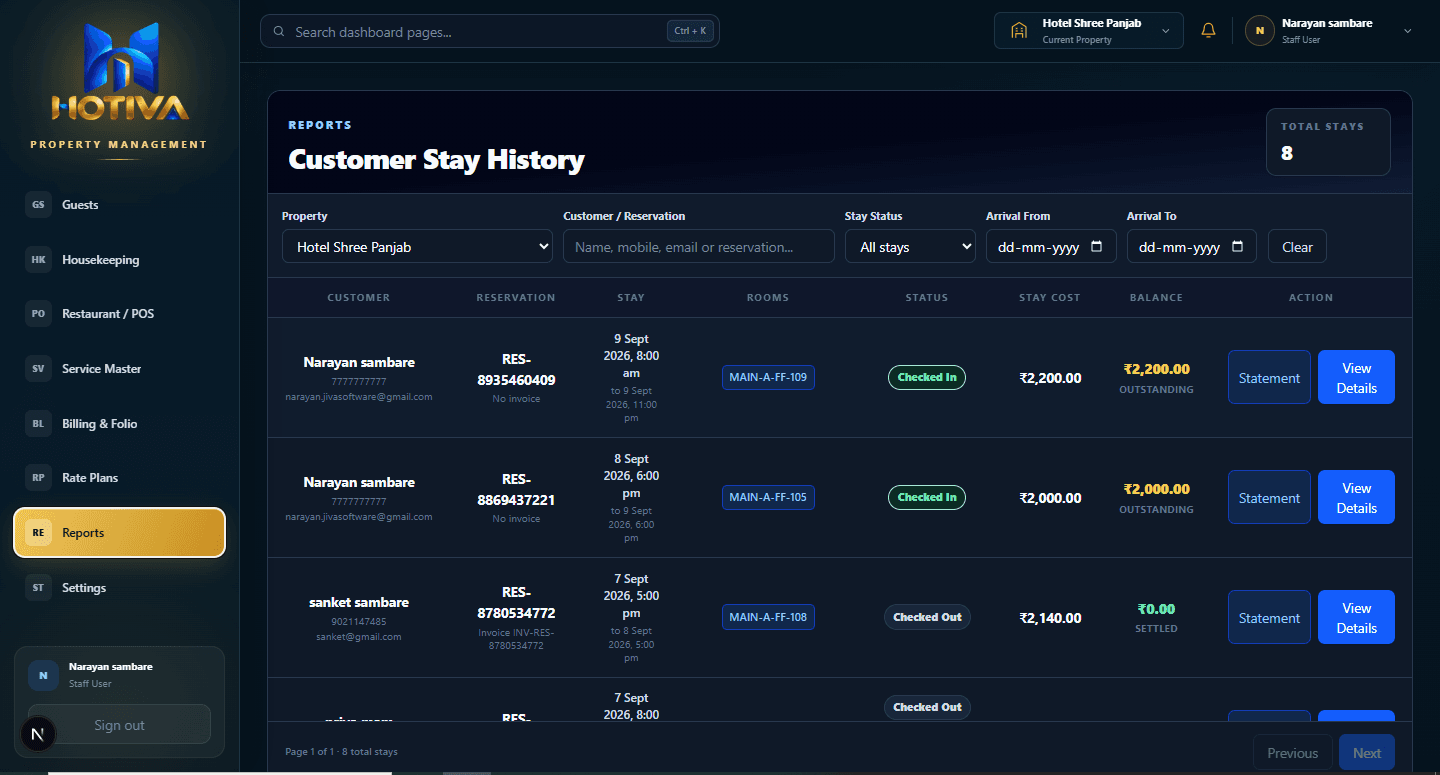This screenshot has width=1440, height=775.
Task: Open Statement for reservation RES-8935460409
Action: click(x=1269, y=378)
